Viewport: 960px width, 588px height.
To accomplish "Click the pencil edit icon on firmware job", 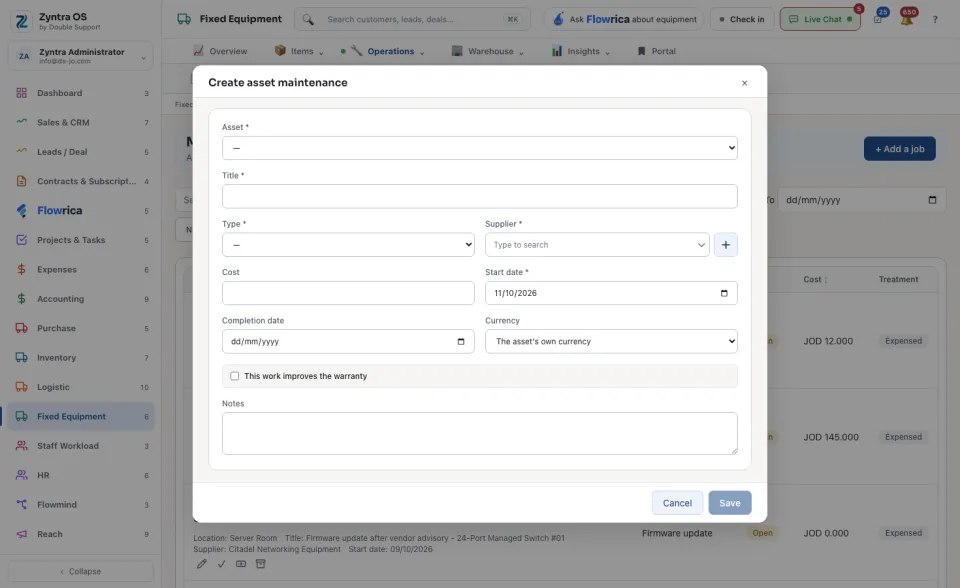I will click(x=201, y=564).
